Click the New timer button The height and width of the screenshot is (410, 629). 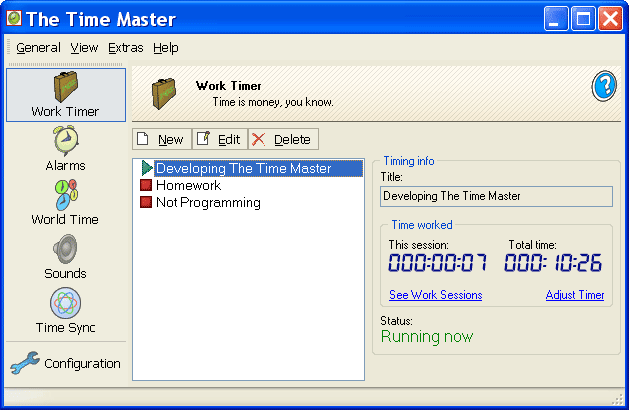coord(161,140)
